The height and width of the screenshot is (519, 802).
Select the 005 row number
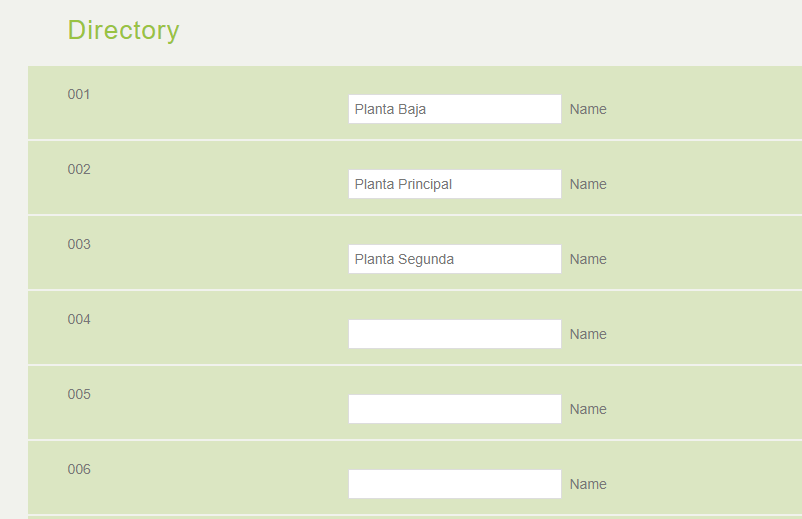(79, 395)
